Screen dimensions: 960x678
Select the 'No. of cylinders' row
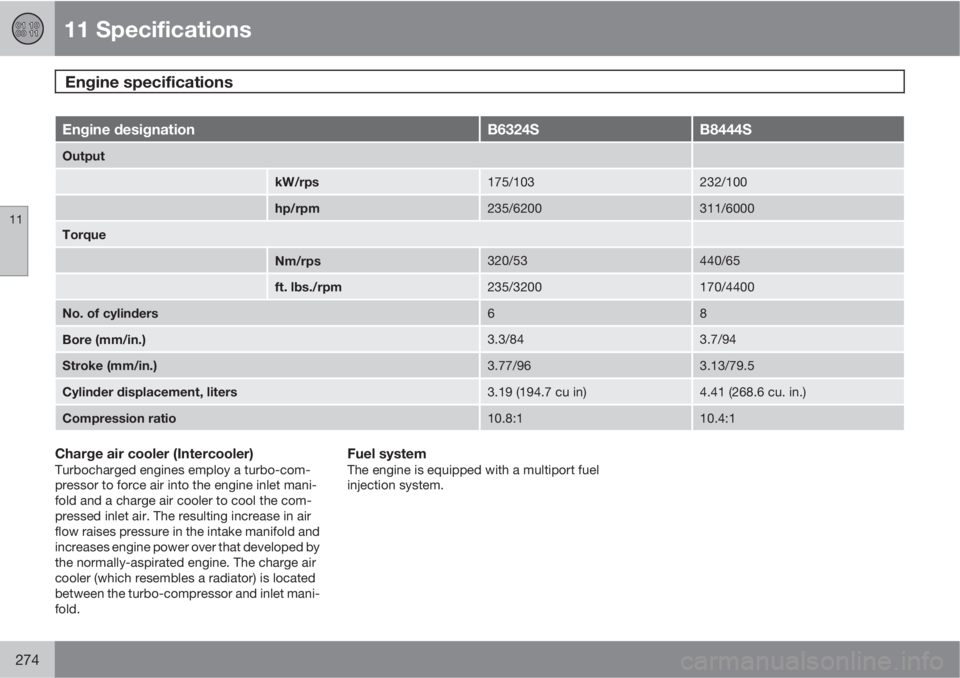[479, 313]
